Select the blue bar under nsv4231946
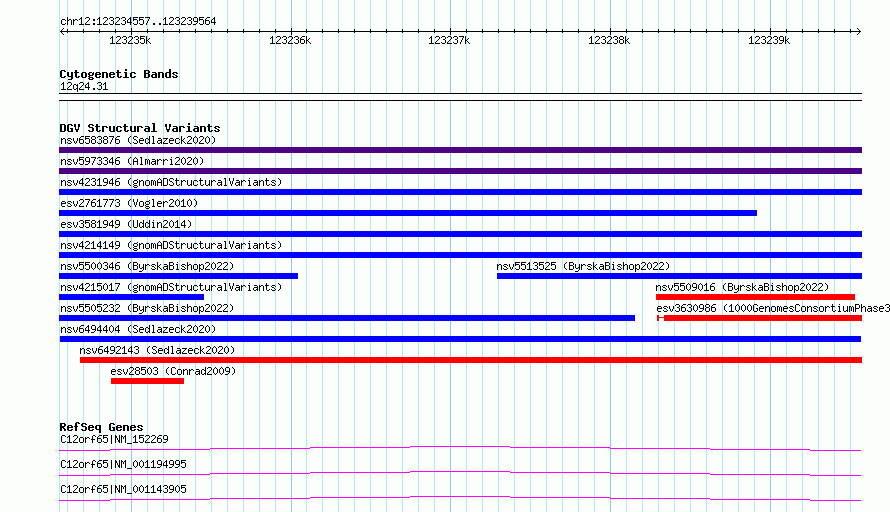Viewport: 890px width, 512px height. [460, 192]
